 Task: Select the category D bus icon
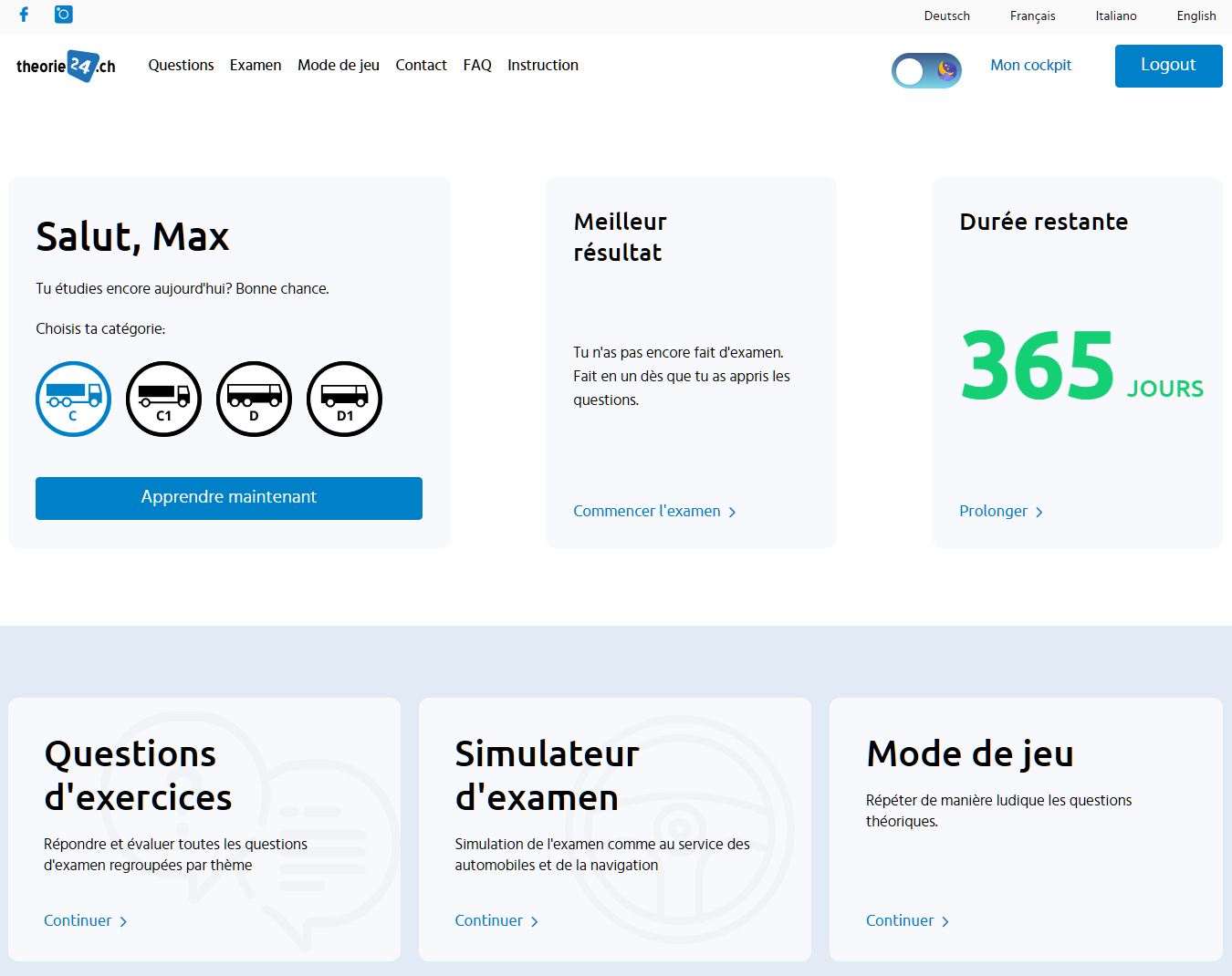[x=254, y=399]
